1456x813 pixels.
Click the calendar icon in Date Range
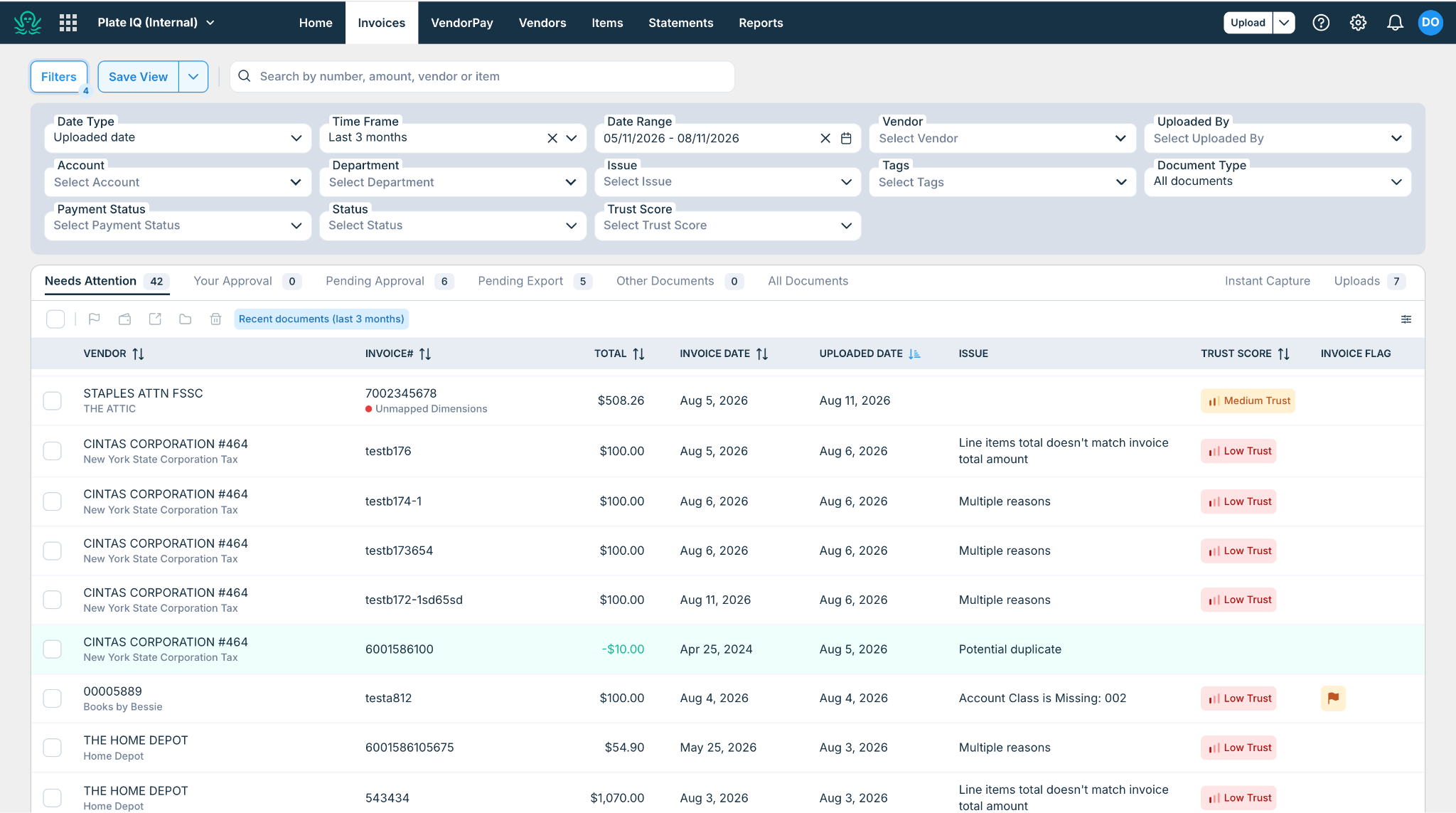click(x=846, y=138)
